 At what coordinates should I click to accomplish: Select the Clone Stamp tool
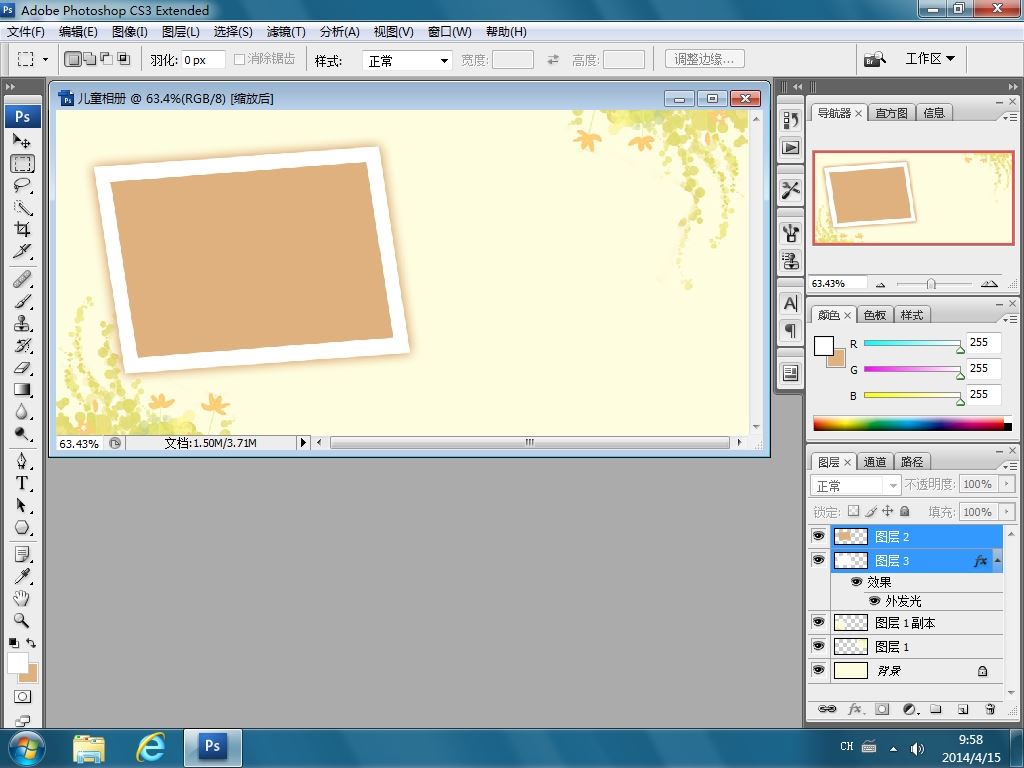[x=22, y=323]
